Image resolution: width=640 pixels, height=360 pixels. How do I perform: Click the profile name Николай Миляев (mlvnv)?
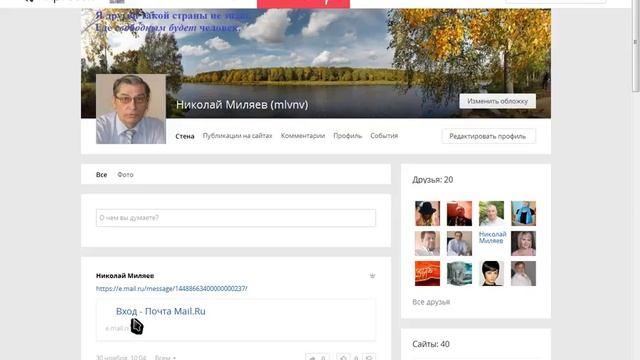242,104
